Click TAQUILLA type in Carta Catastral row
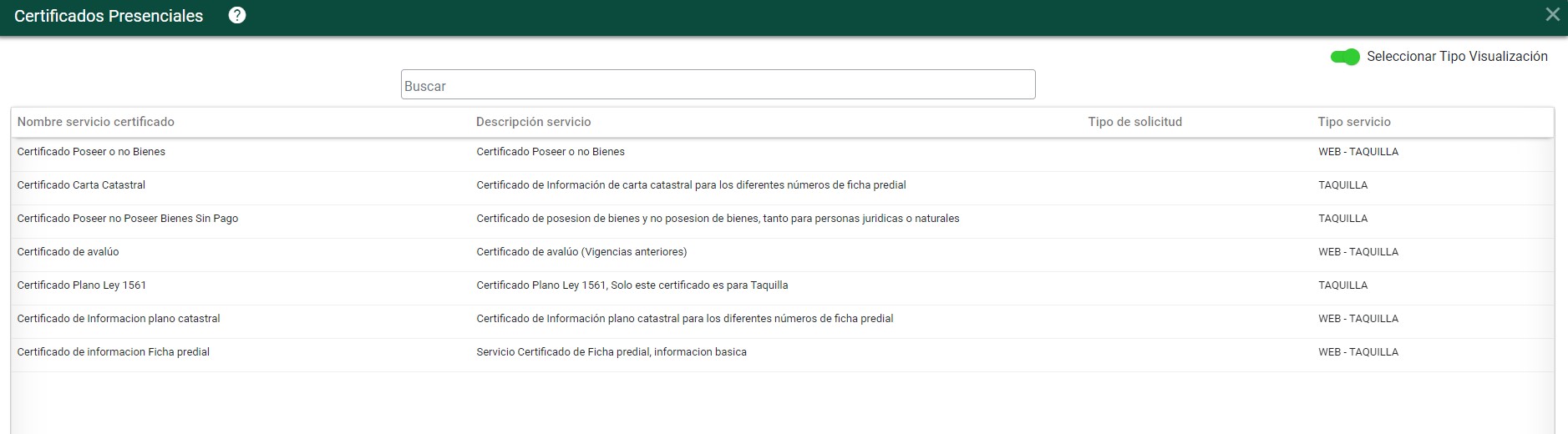The image size is (1568, 434). click(1342, 185)
